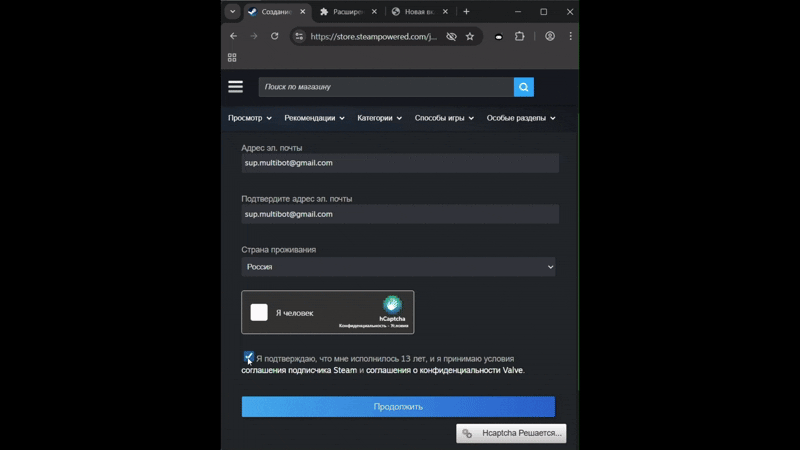Expand the 'Просмотр' menu
This screenshot has width=800, height=450.
[249, 118]
